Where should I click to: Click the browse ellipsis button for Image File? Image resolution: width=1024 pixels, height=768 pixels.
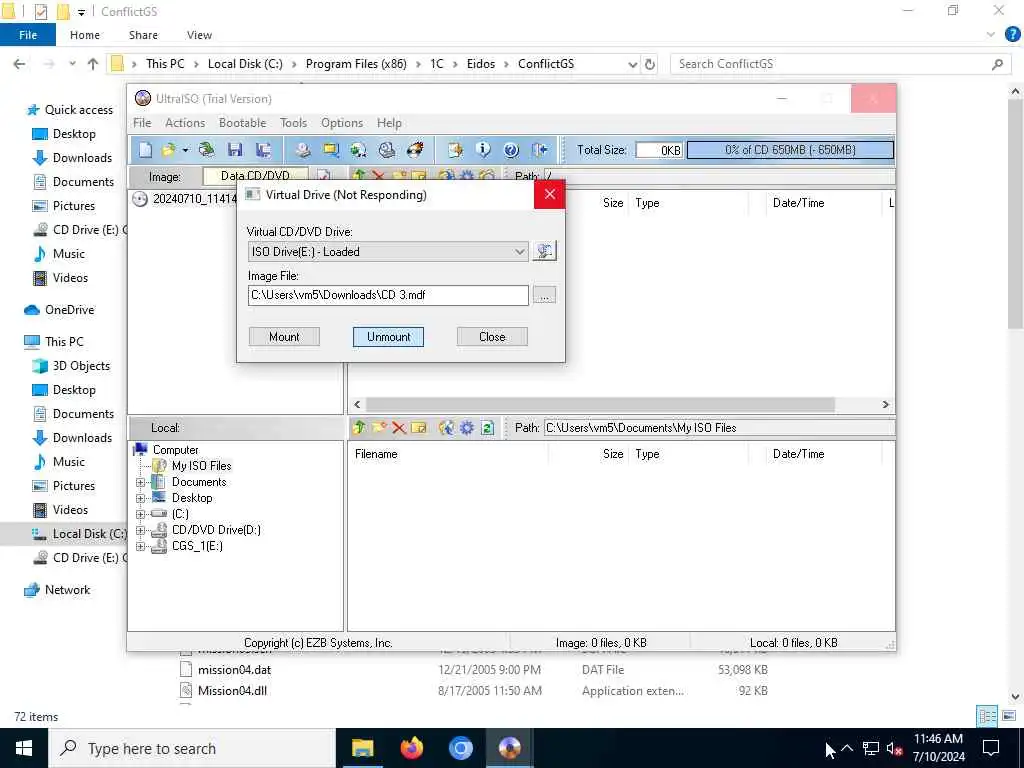click(545, 295)
